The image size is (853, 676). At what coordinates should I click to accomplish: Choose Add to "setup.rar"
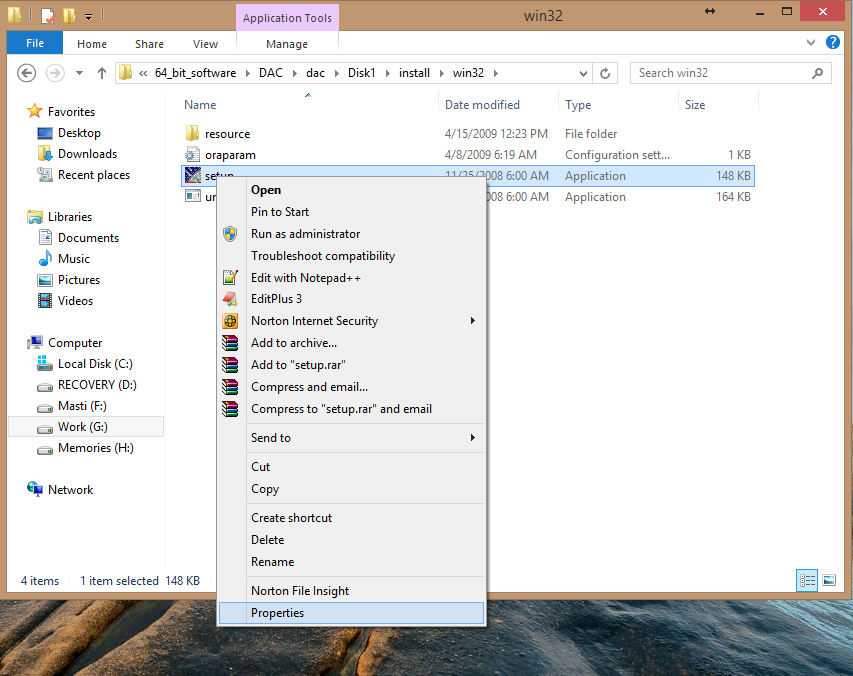pos(351,365)
